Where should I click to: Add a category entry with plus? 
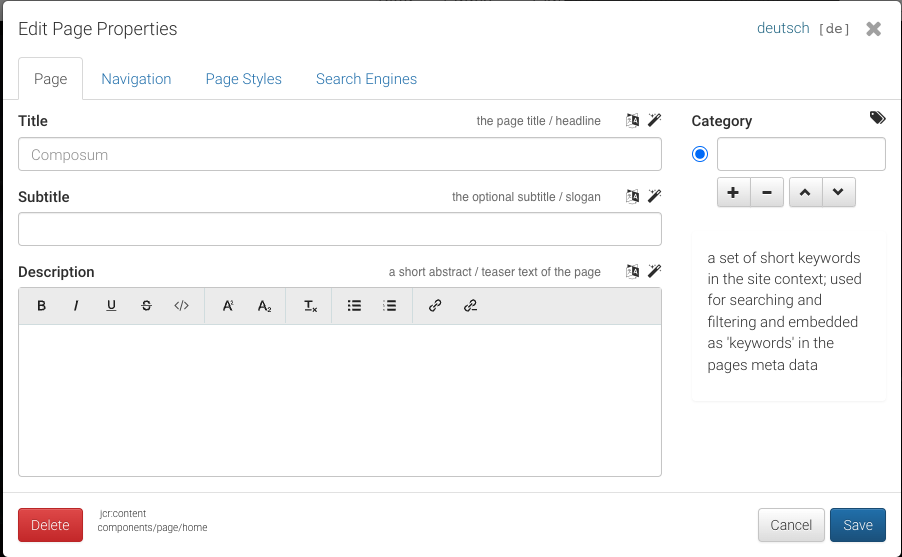pyautogui.click(x=733, y=192)
